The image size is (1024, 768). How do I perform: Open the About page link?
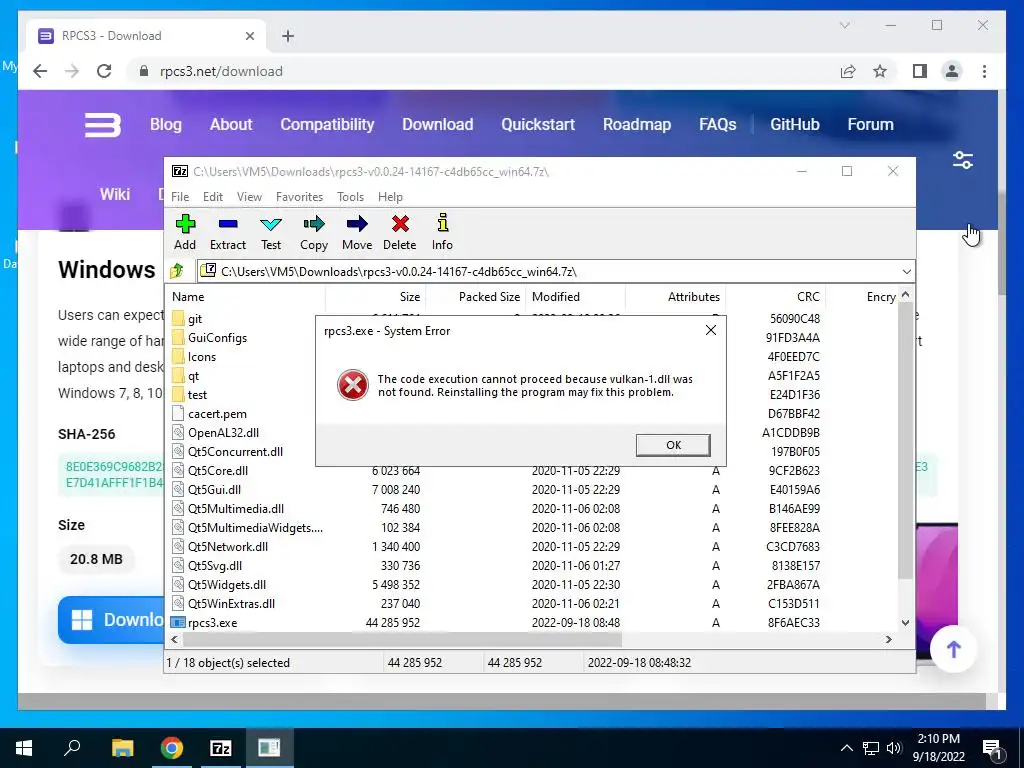(x=231, y=124)
